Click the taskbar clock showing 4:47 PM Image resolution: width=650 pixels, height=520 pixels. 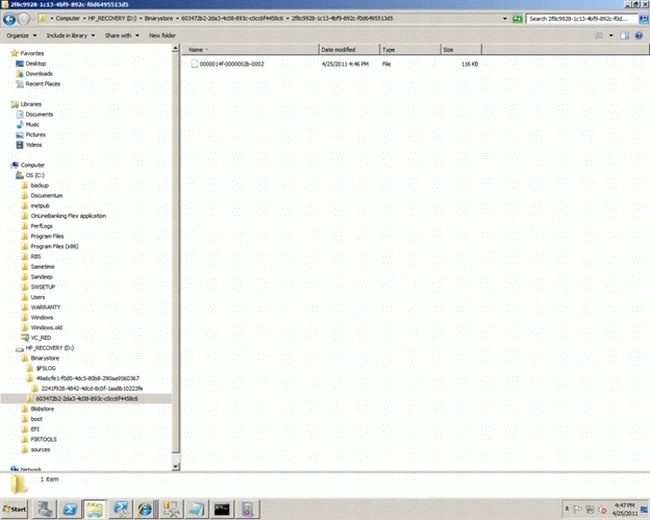point(624,509)
